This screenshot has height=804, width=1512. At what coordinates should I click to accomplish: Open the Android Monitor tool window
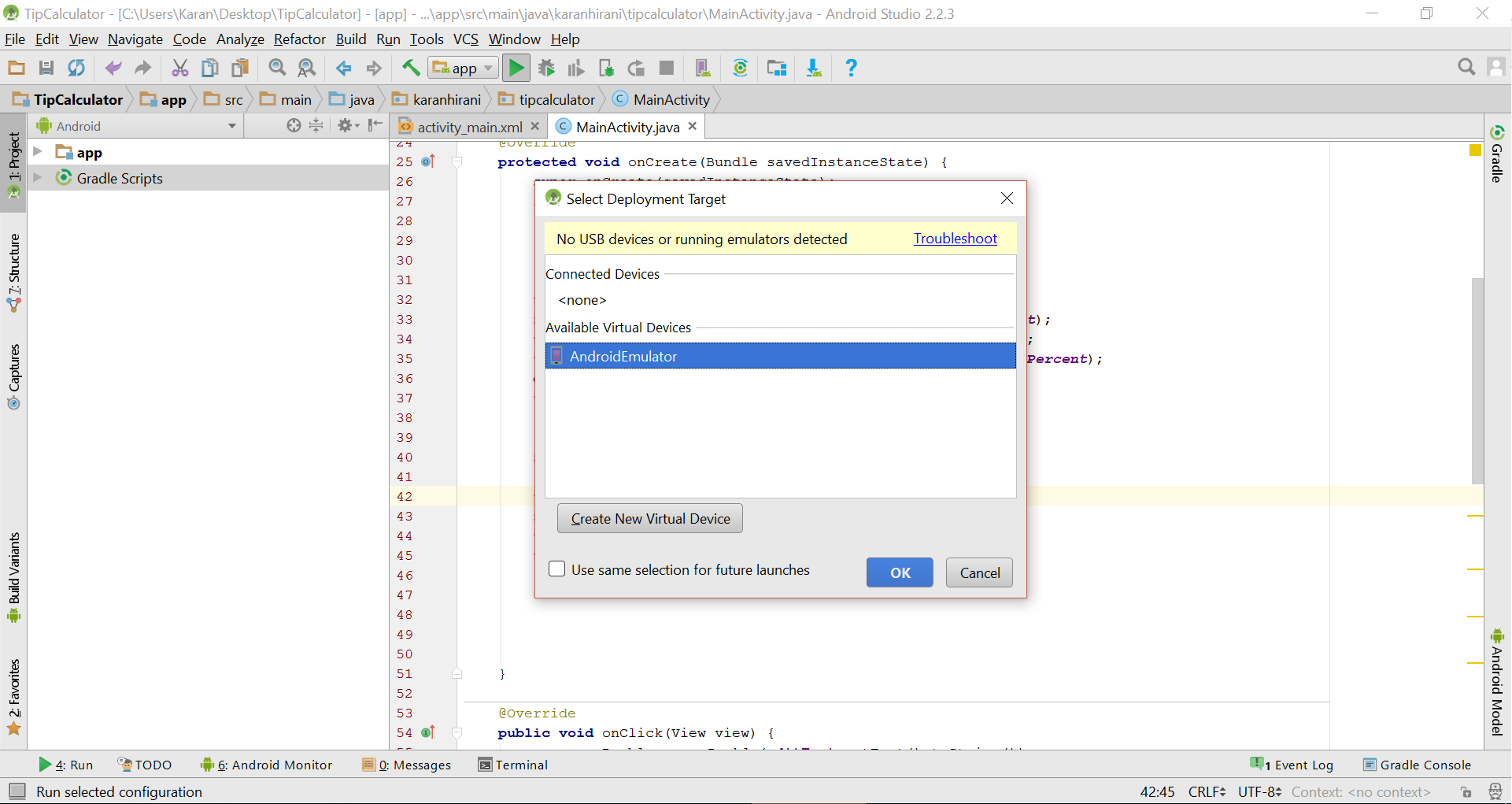pyautogui.click(x=266, y=765)
